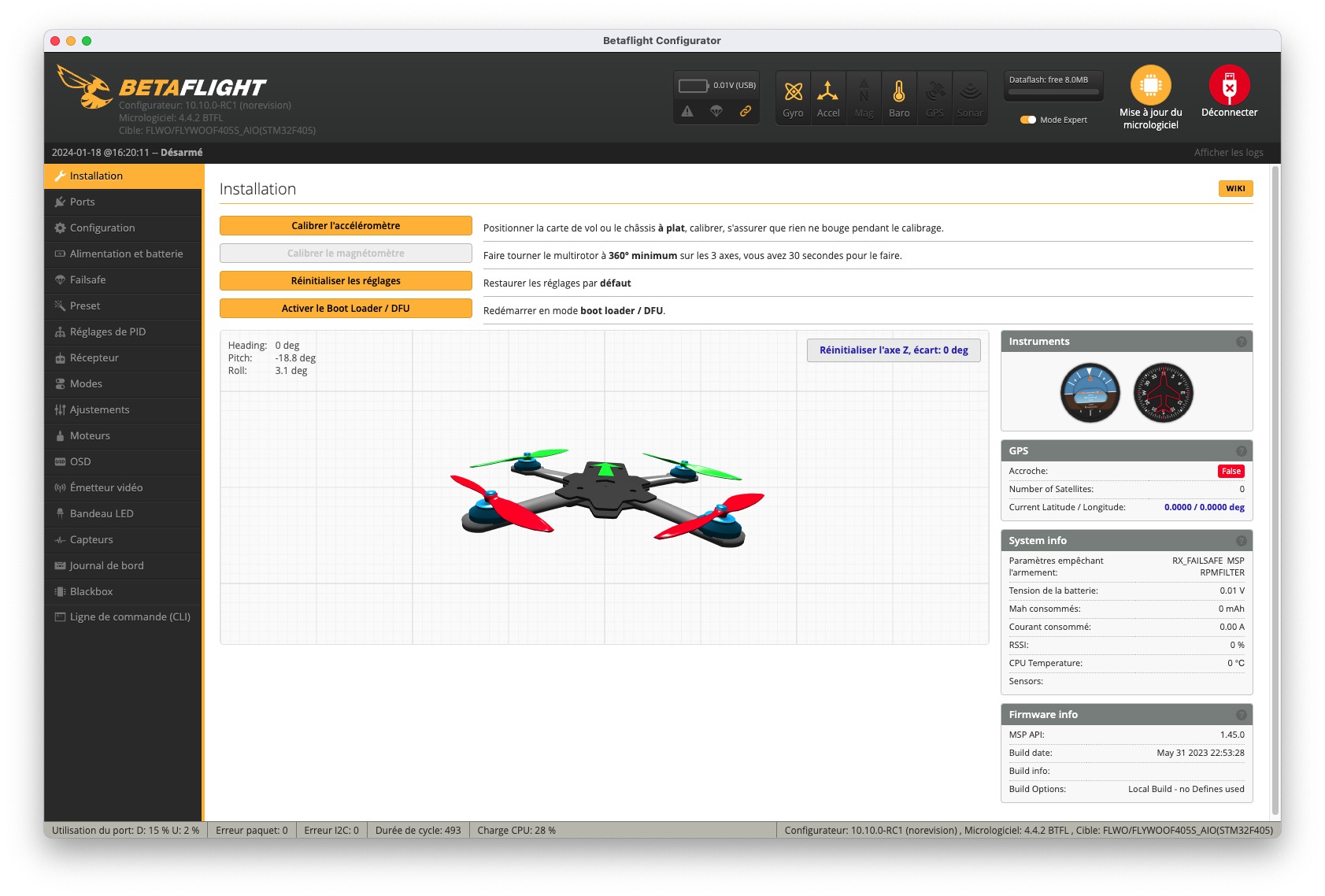Screen dimensions: 1325x896
Task: Click the latitude/longitude 0.0000 value
Action: pos(1204,508)
